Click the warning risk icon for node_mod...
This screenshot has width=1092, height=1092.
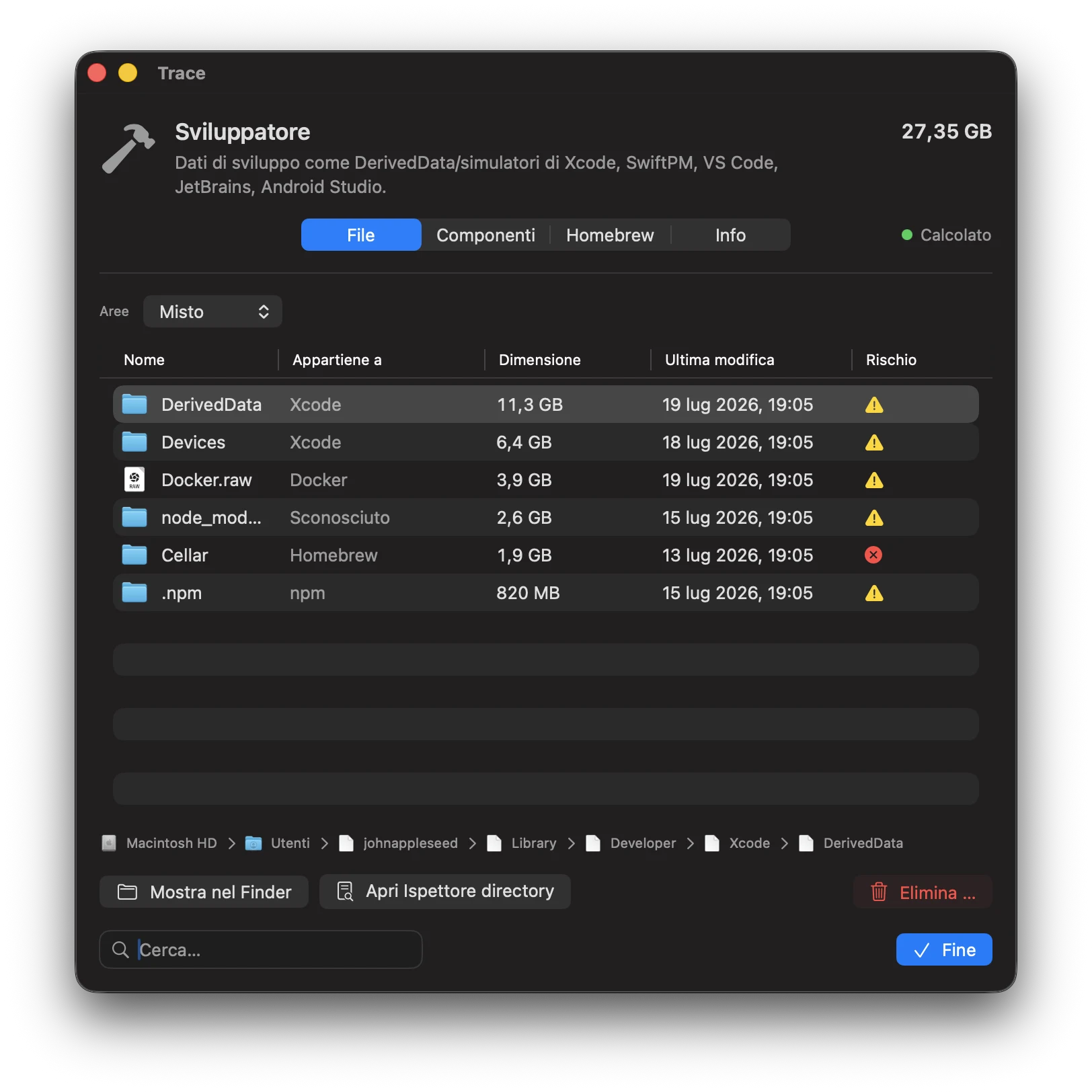874,518
